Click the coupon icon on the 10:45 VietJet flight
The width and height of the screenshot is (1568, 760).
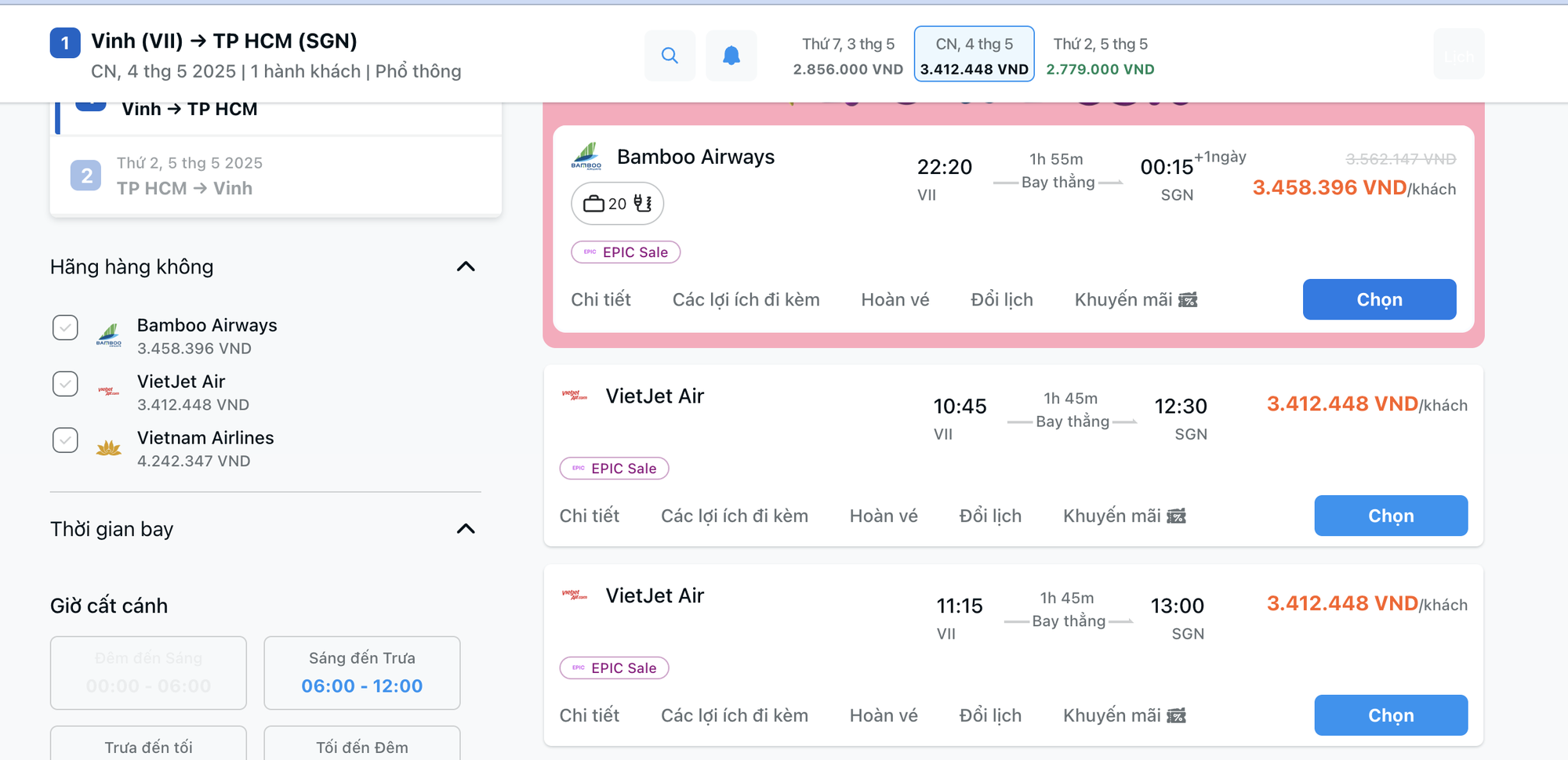1177,516
